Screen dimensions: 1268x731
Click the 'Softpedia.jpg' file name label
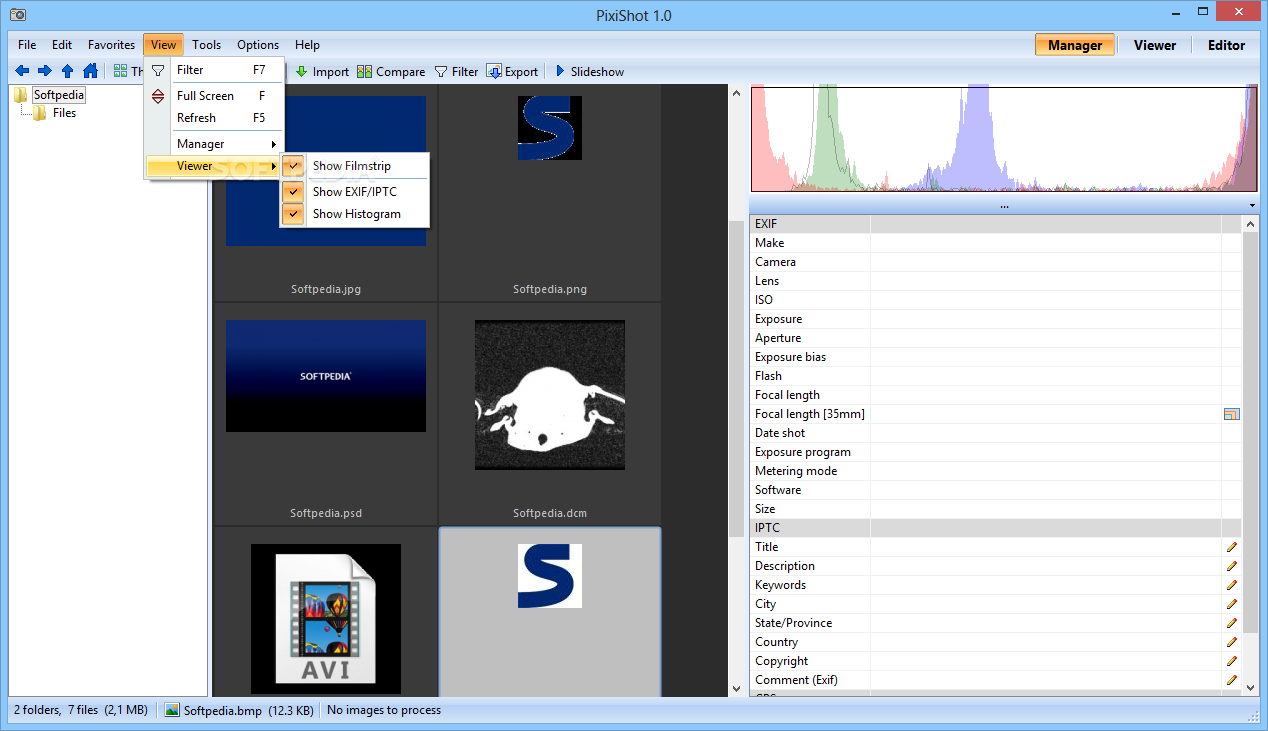(326, 289)
